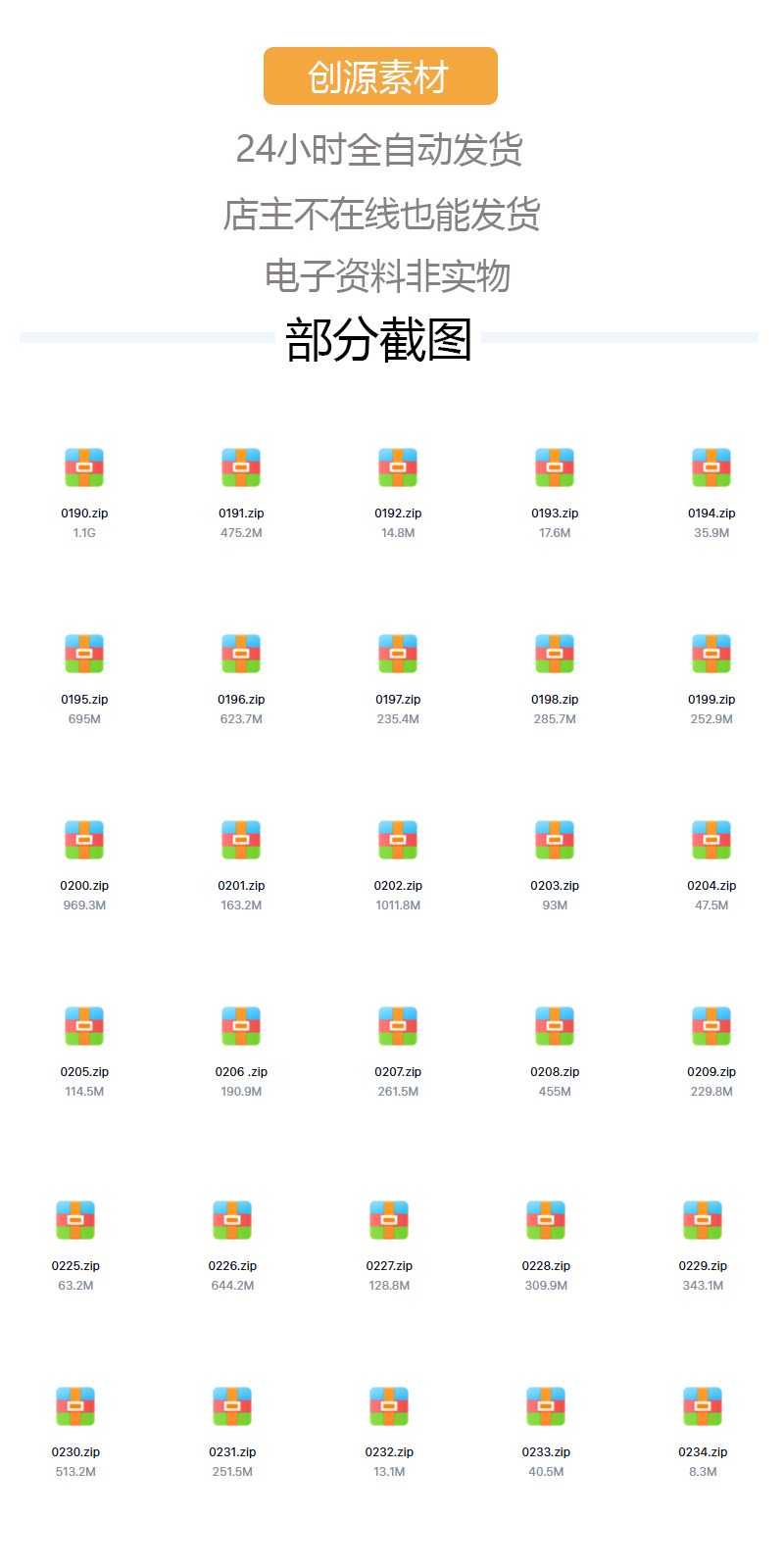Select the 0197.zip archive icon
The image size is (784, 1568).
click(x=398, y=654)
